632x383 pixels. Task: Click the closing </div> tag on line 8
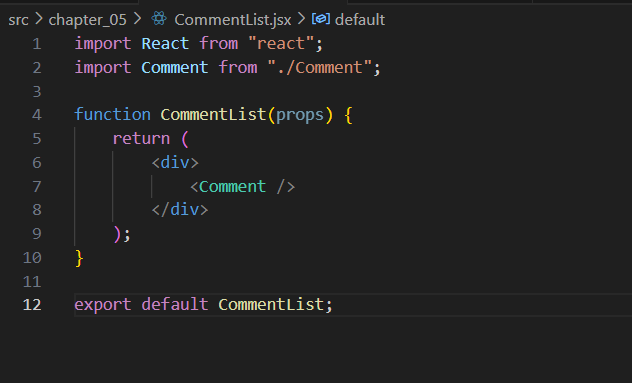coord(180,210)
